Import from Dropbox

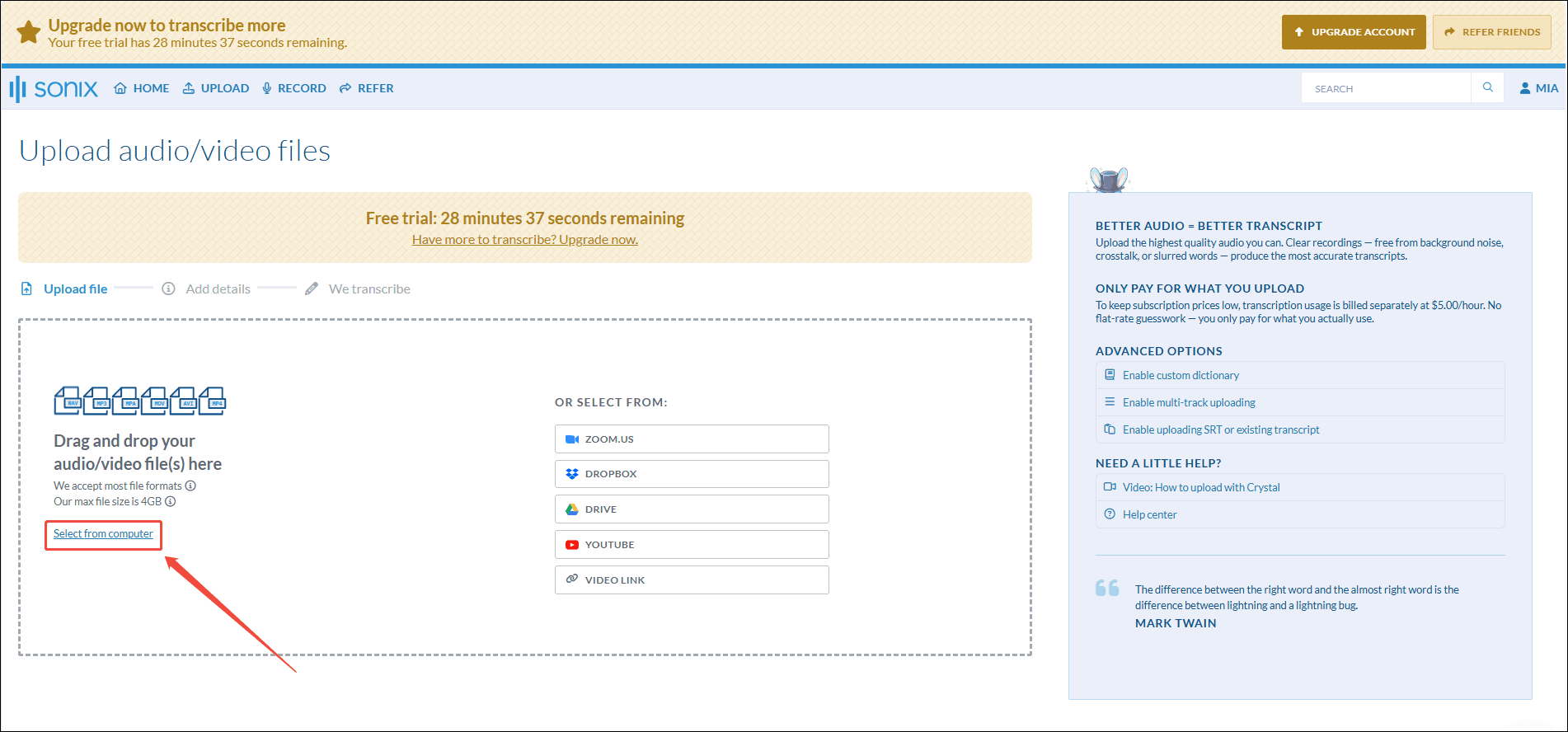(x=692, y=474)
